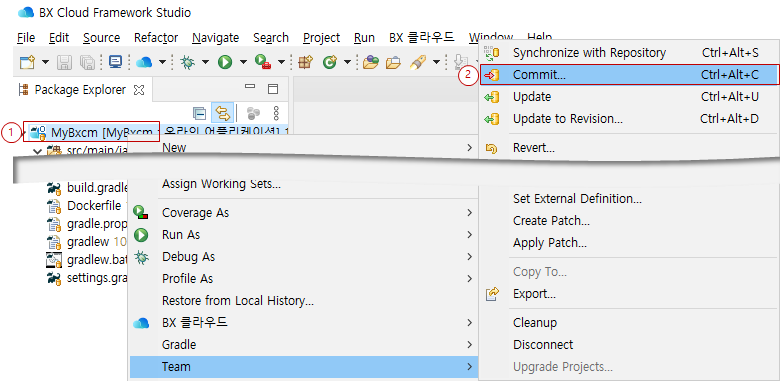Expand the Run As submenu
780x381 pixels.
[302, 235]
